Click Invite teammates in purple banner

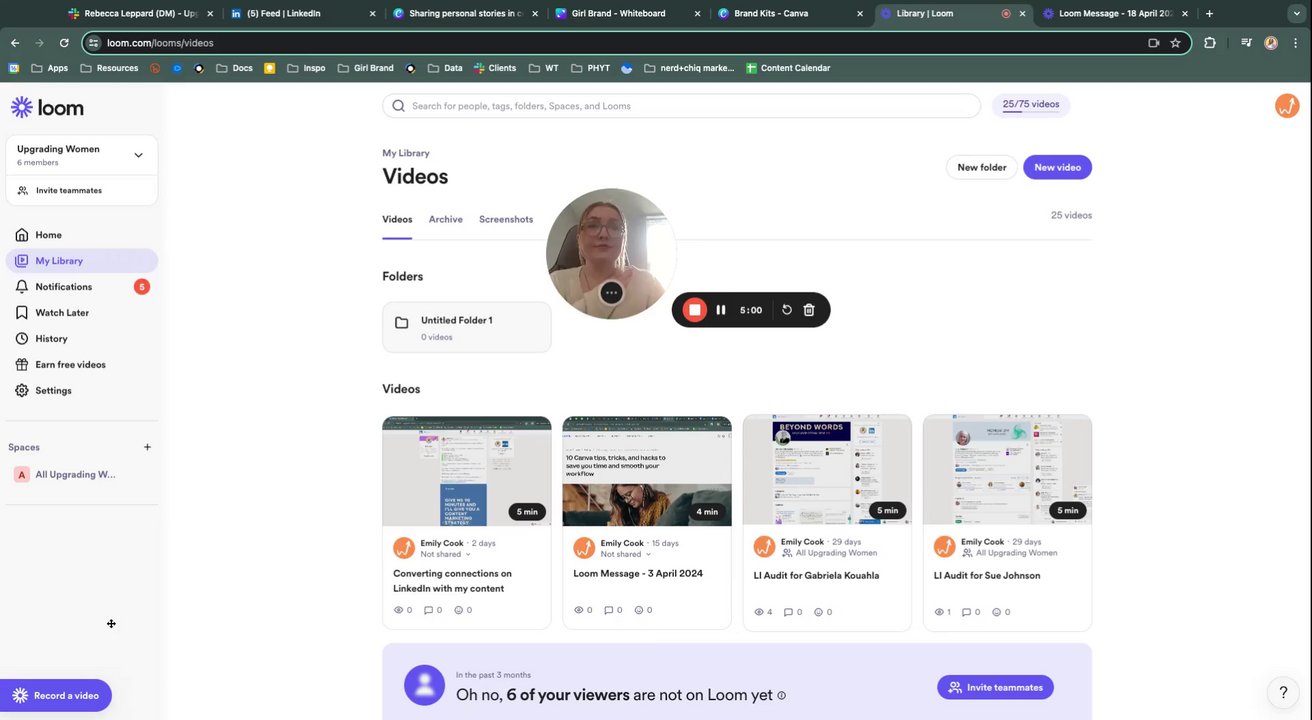click(995, 687)
